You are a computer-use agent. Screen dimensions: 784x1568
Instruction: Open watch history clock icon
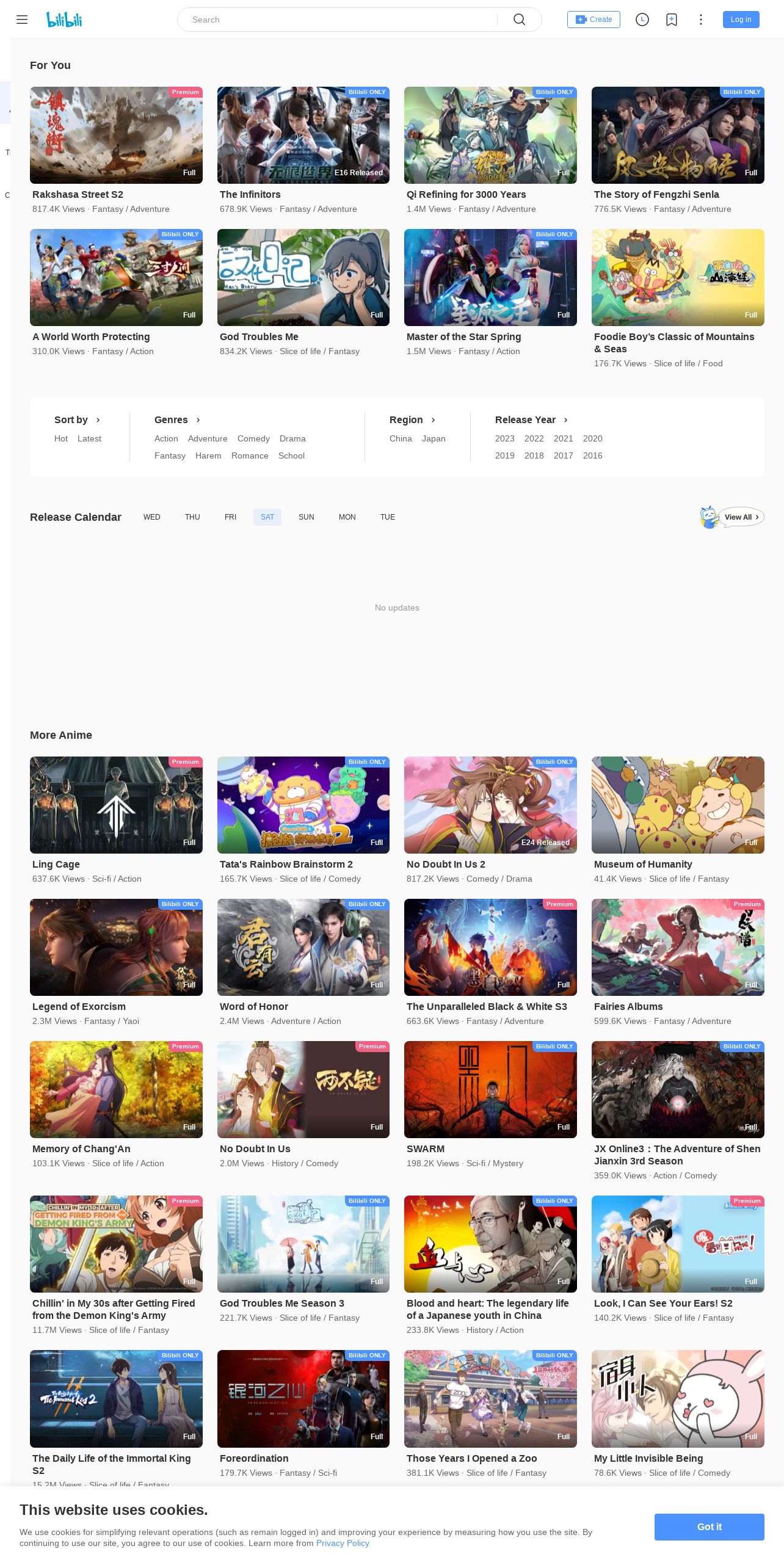[x=642, y=20]
